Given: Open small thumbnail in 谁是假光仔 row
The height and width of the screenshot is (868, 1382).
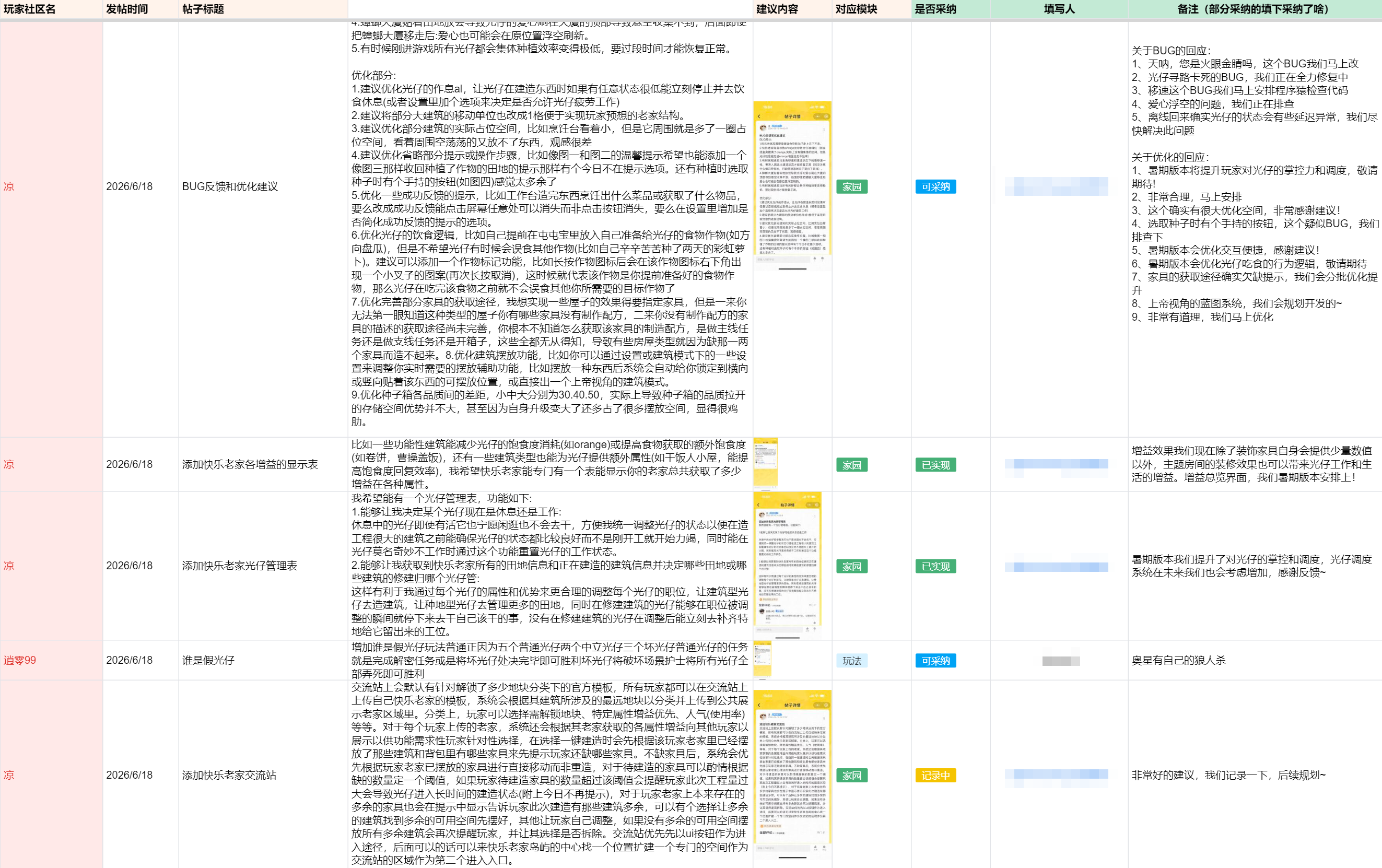Looking at the screenshot, I should pyautogui.click(x=762, y=660).
